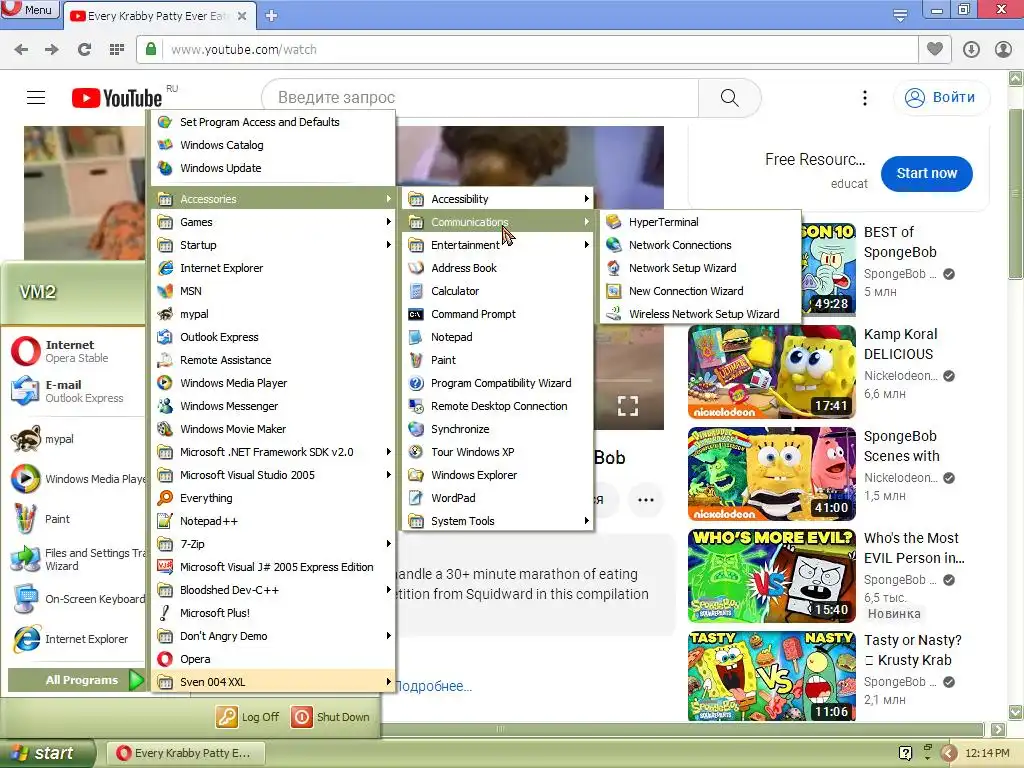Click the browser address bar

point(527,50)
